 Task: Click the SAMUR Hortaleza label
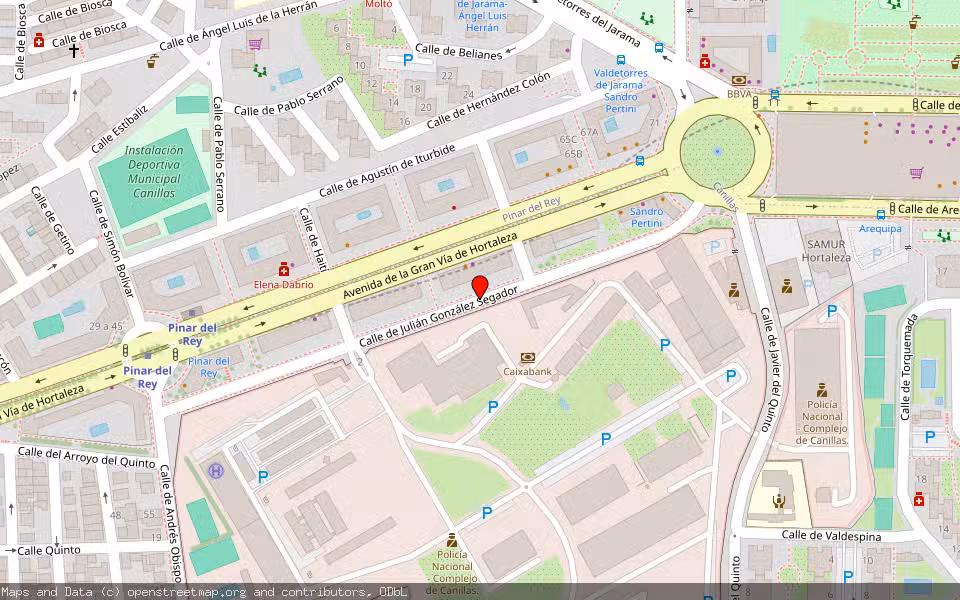pyautogui.click(x=826, y=251)
